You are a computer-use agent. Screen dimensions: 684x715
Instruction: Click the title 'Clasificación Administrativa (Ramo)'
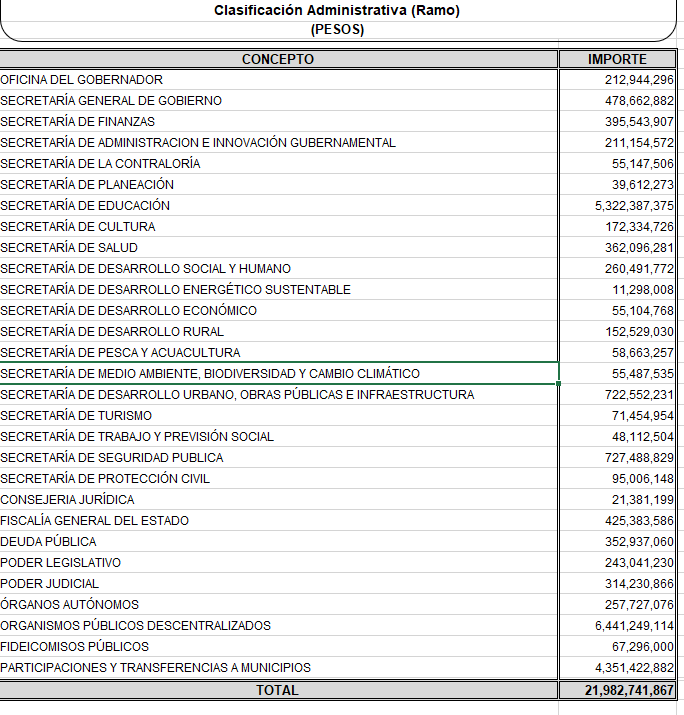[337, 10]
